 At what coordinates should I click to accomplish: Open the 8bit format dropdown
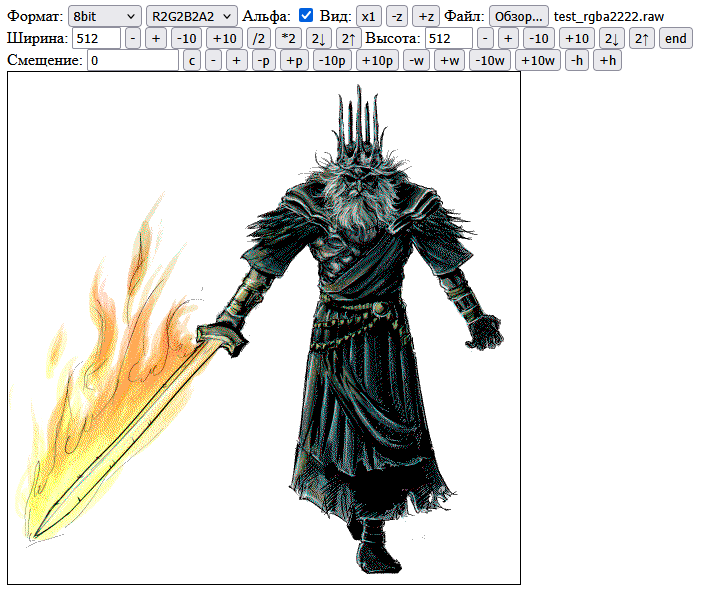click(x=105, y=17)
